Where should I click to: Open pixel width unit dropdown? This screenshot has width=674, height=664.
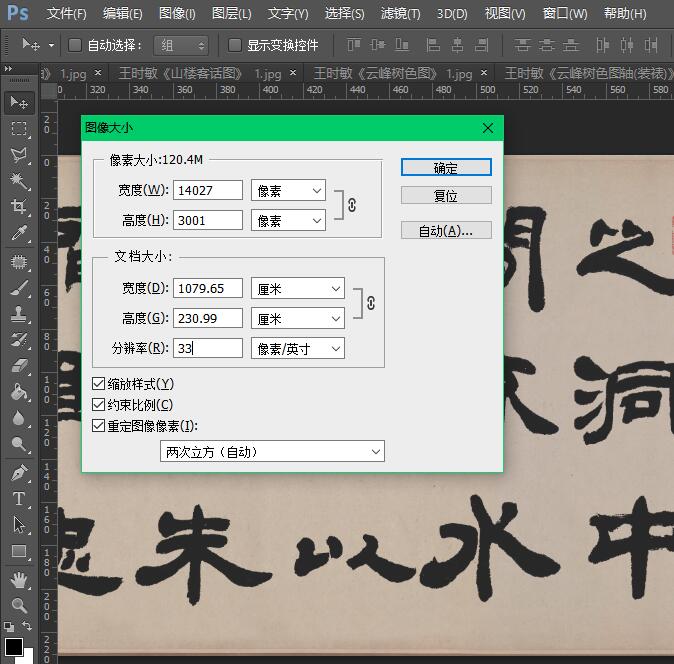(288, 190)
